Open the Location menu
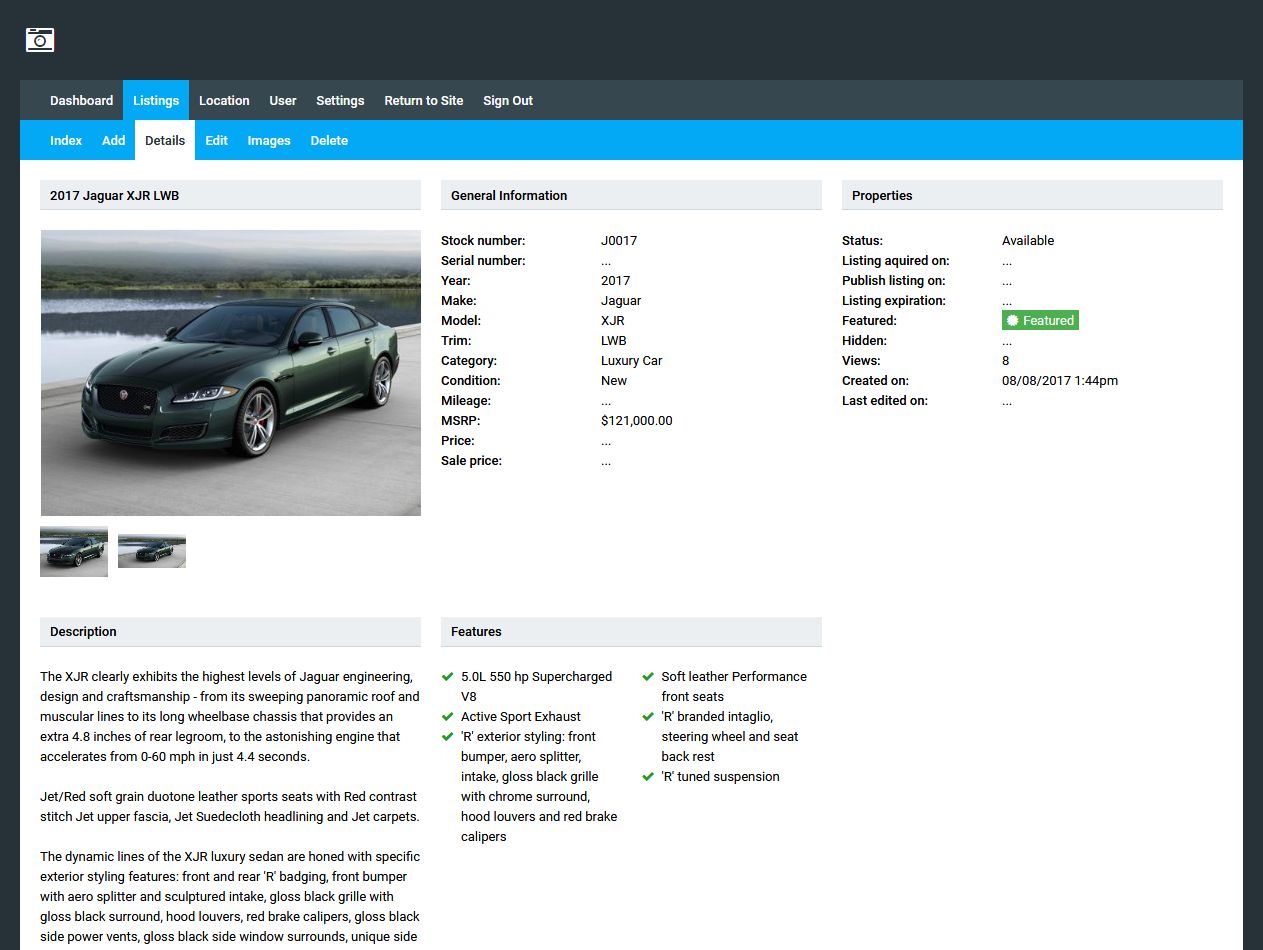 point(224,101)
